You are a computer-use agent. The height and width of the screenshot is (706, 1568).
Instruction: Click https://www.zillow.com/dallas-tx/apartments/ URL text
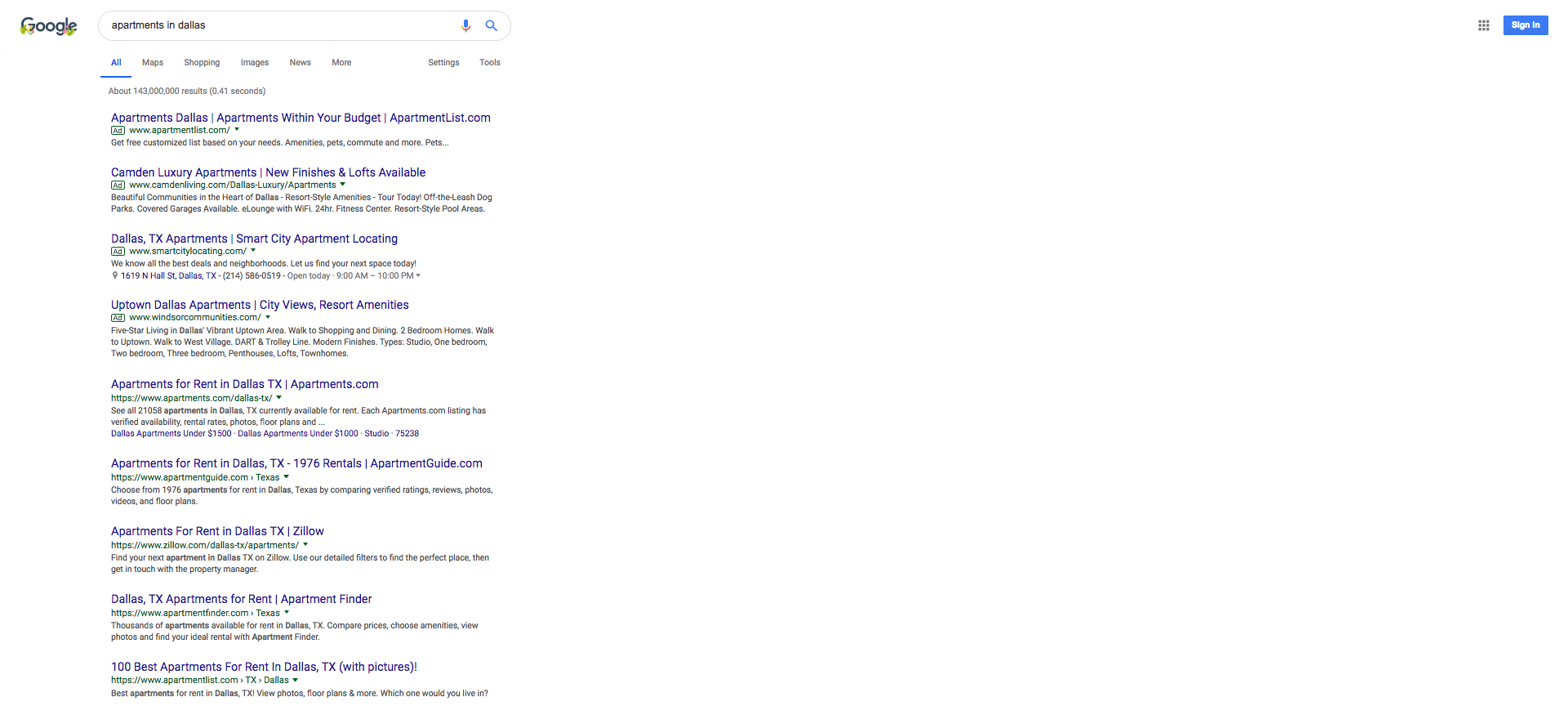pyautogui.click(x=205, y=545)
